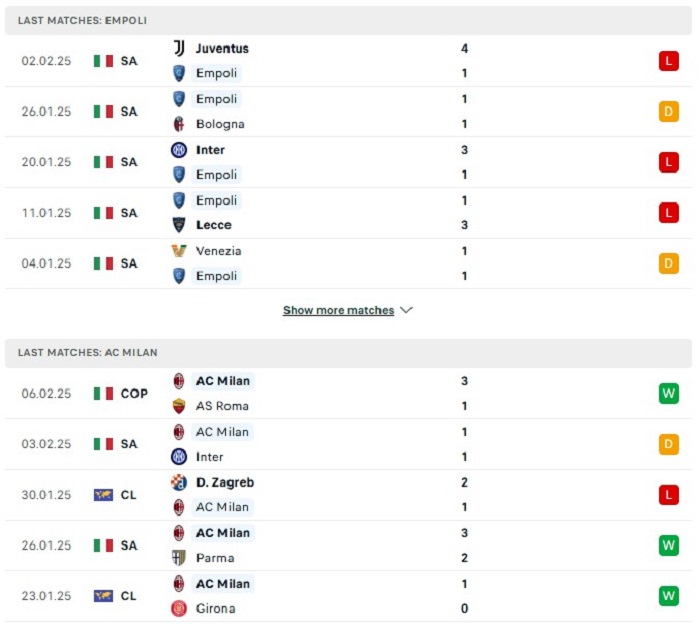Open the Last Matches: Empoli header

pyautogui.click(x=348, y=21)
